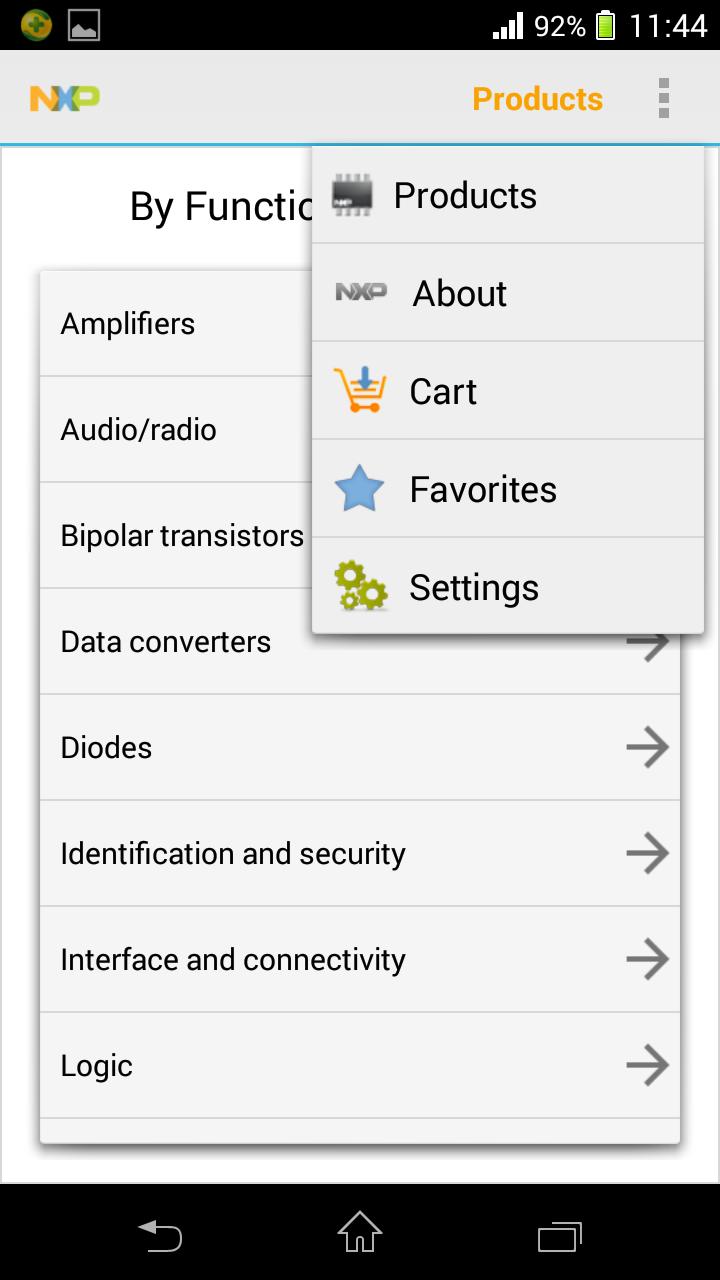Open the three-dot overflow menu
Screen dimensions: 720x1280
pyautogui.click(x=663, y=99)
